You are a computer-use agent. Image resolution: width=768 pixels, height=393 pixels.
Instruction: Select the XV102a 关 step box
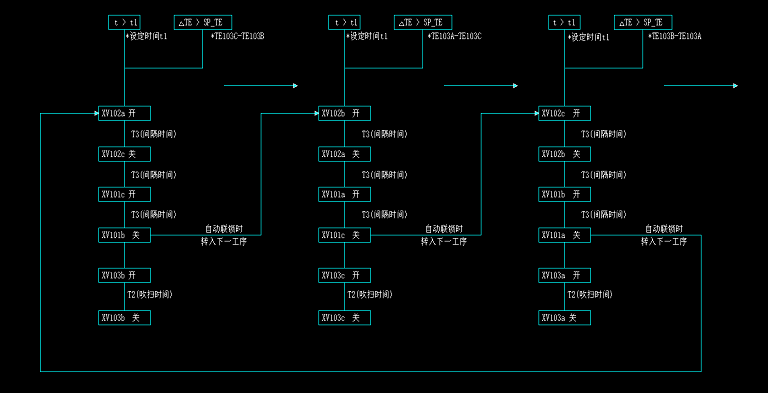[344, 154]
